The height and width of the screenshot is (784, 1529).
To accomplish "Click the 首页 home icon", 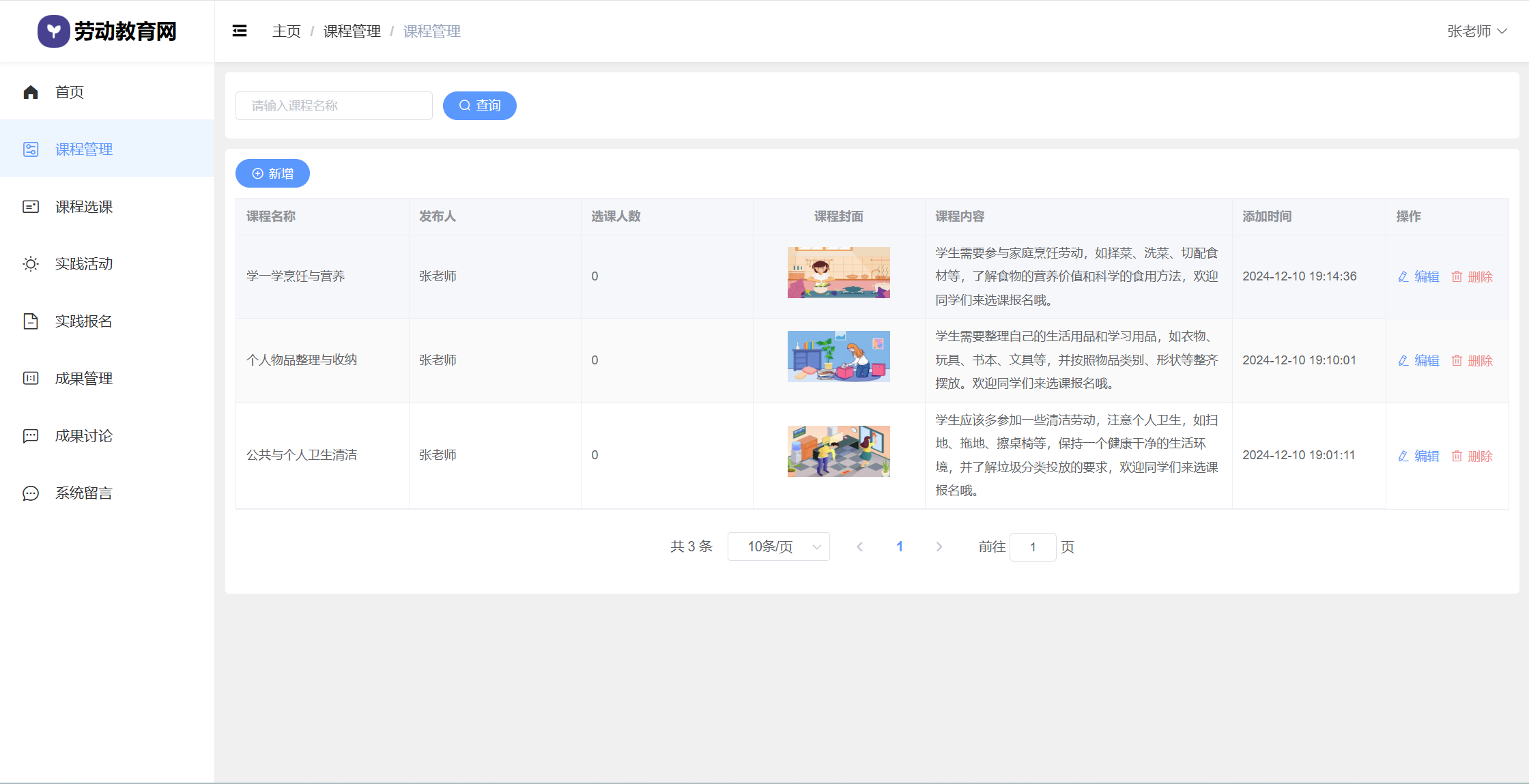I will 31,92.
